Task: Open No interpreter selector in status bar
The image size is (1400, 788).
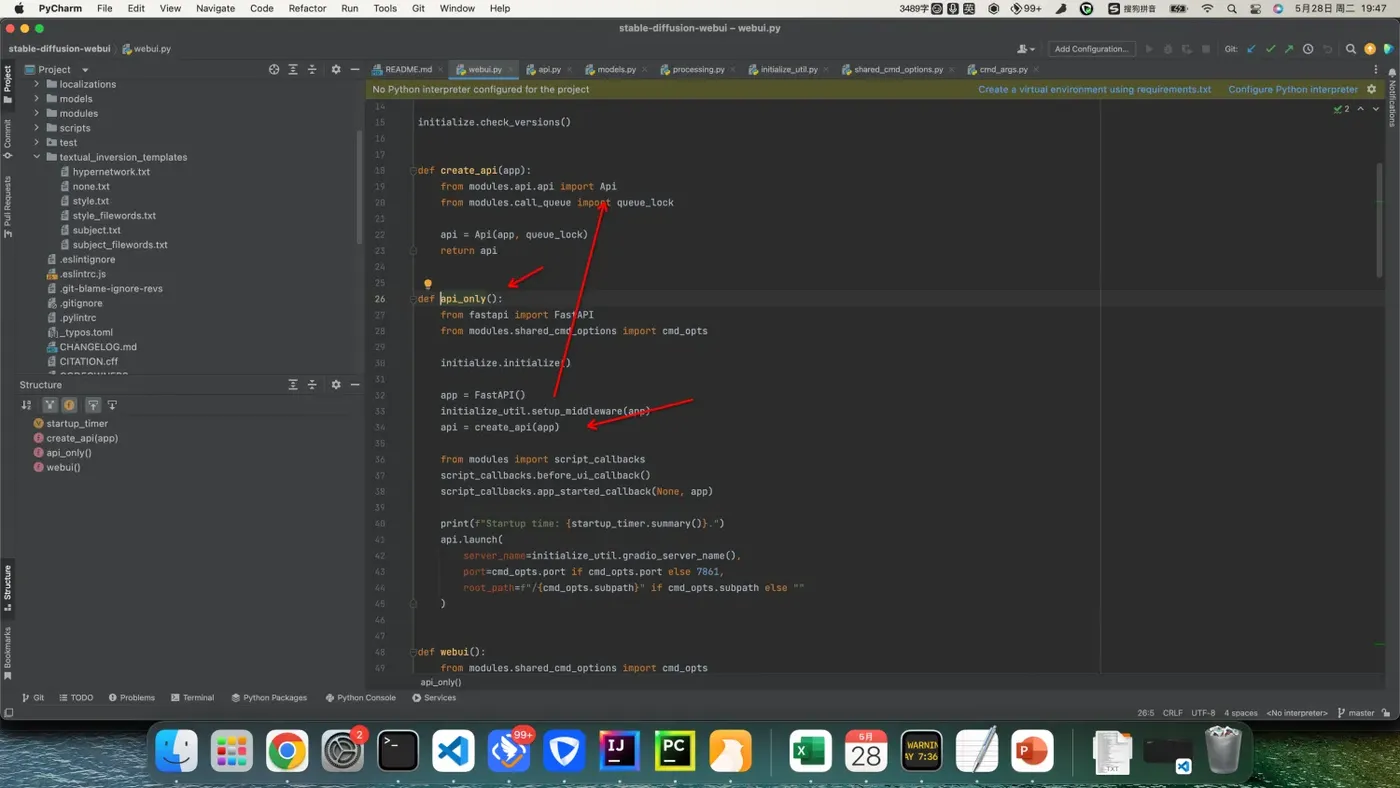Action: pyautogui.click(x=1297, y=713)
